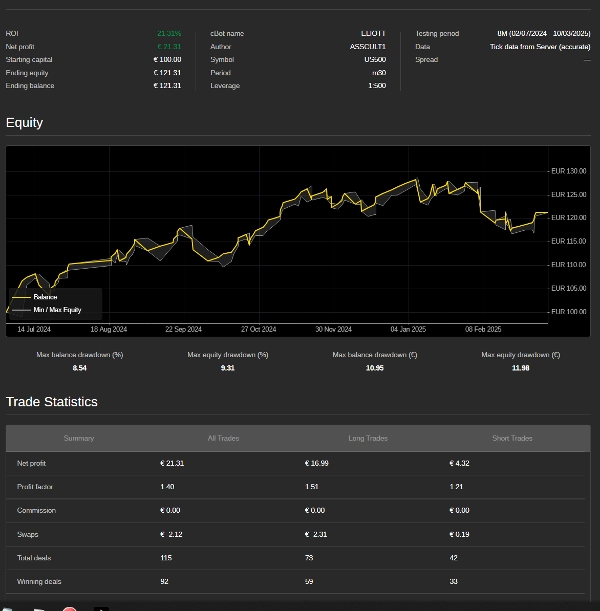
Task: Click the 27 Oct 2024 date label
Action: (258, 329)
